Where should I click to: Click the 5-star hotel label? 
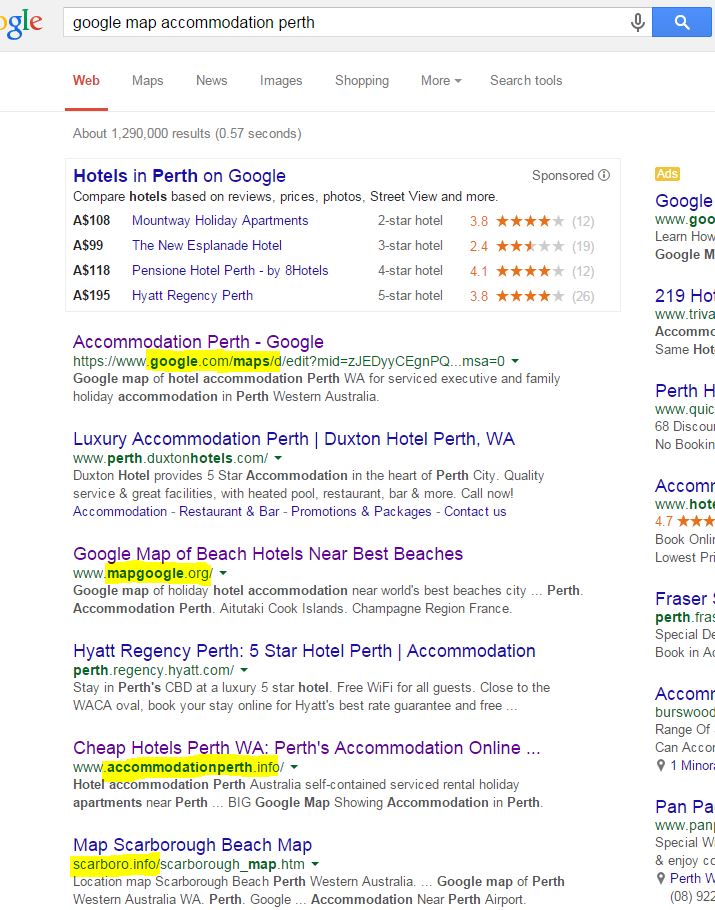[x=410, y=295]
